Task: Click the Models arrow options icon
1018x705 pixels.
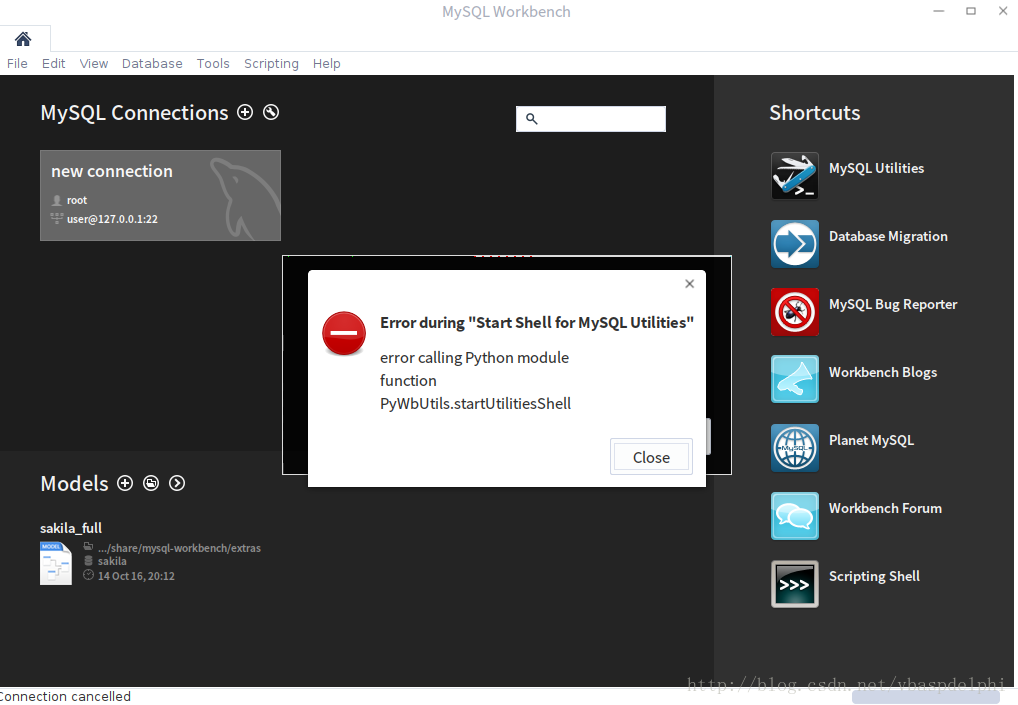Action: pos(177,483)
